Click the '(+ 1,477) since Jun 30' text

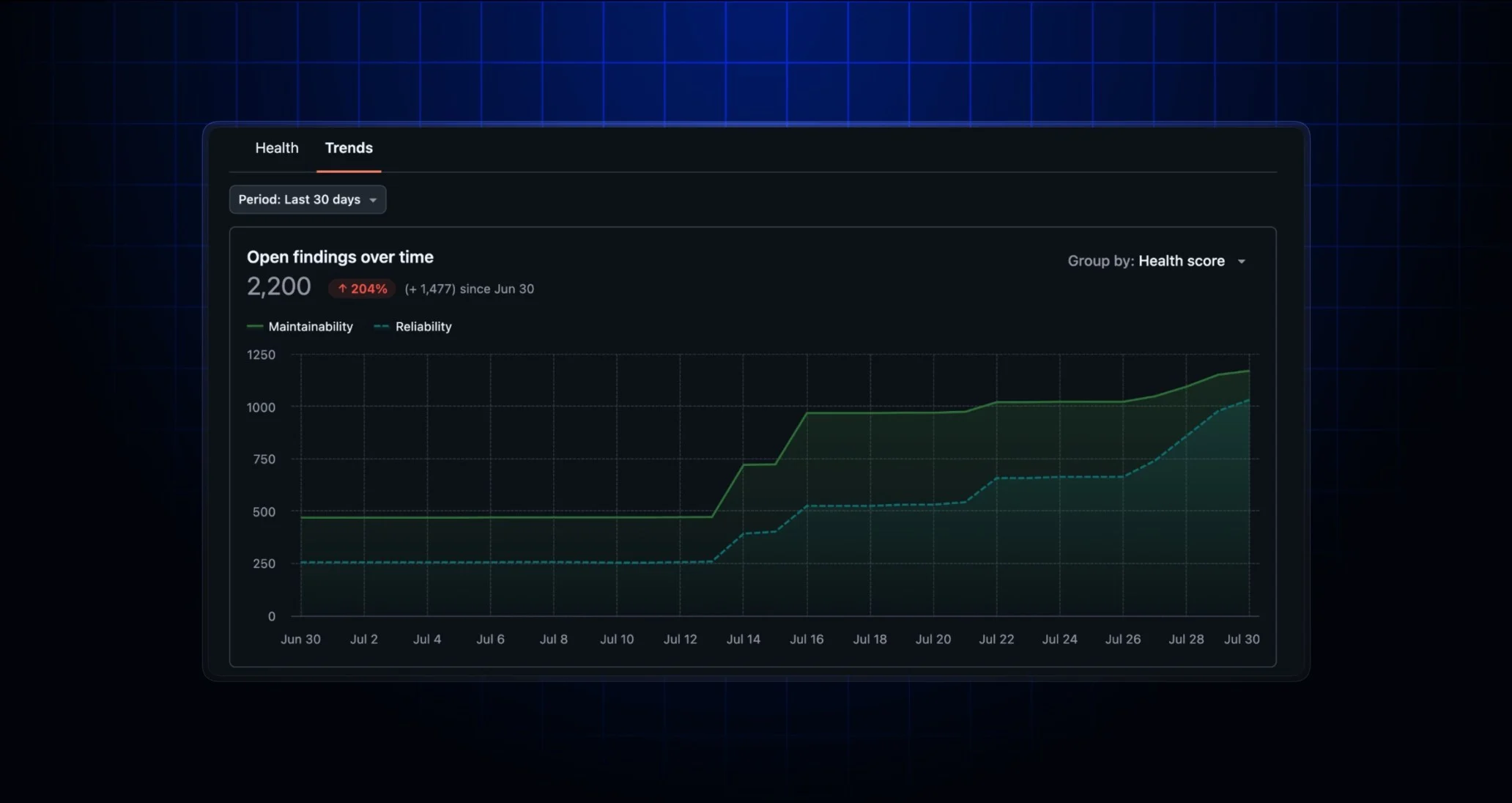(470, 289)
